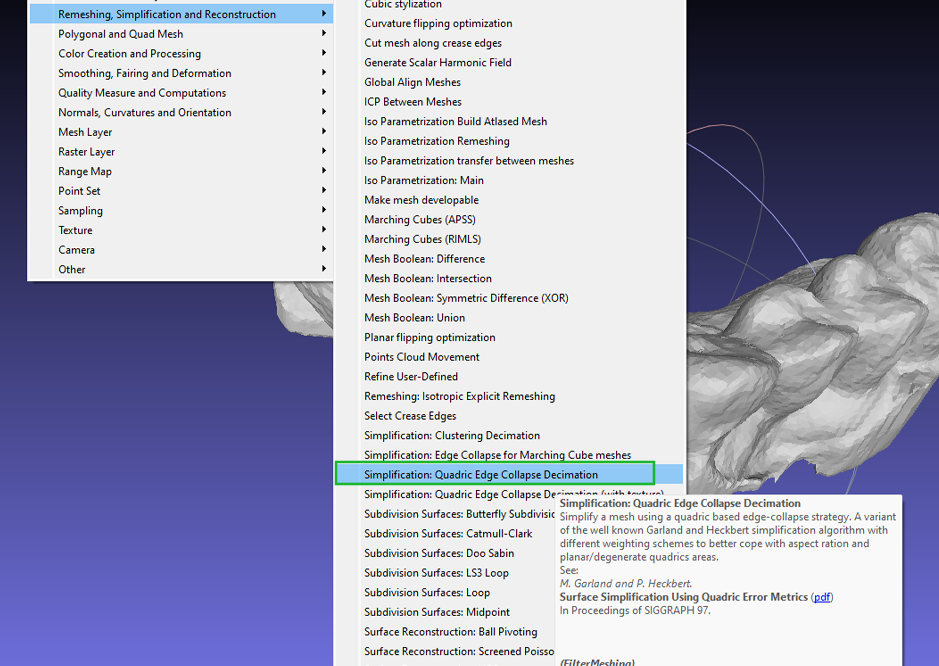Expand the Polygonal and Quad Mesh submenu
Viewport: 939px width, 666px height.
pos(120,33)
